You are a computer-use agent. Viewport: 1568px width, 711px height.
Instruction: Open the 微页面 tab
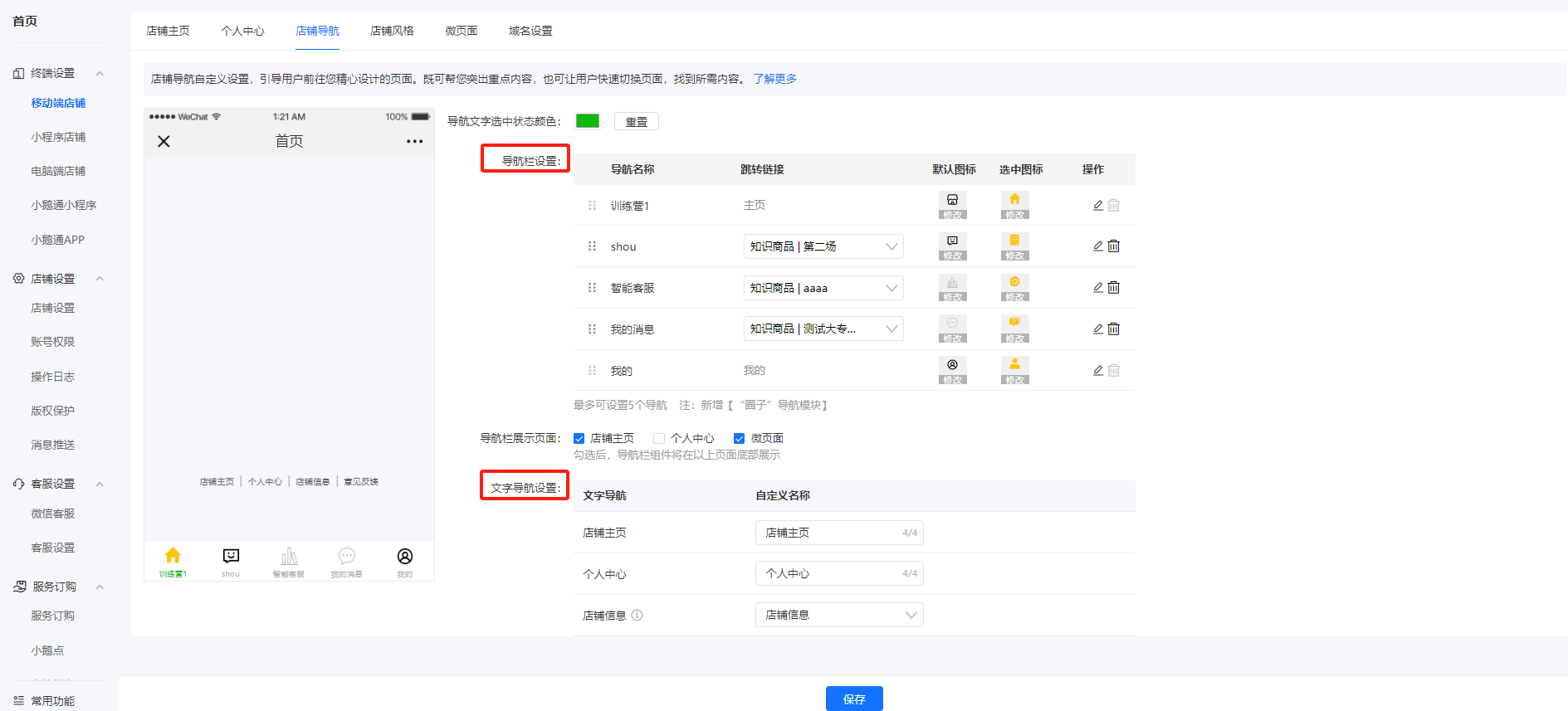pos(462,31)
